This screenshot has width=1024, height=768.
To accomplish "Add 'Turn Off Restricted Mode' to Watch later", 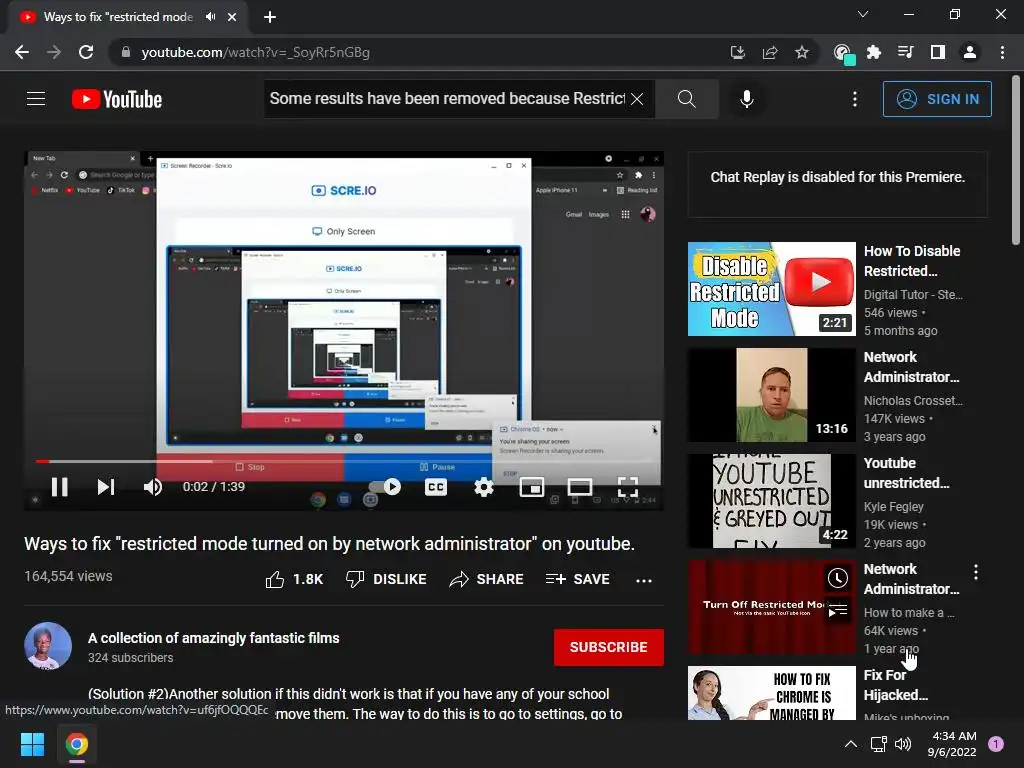I will [x=838, y=577].
